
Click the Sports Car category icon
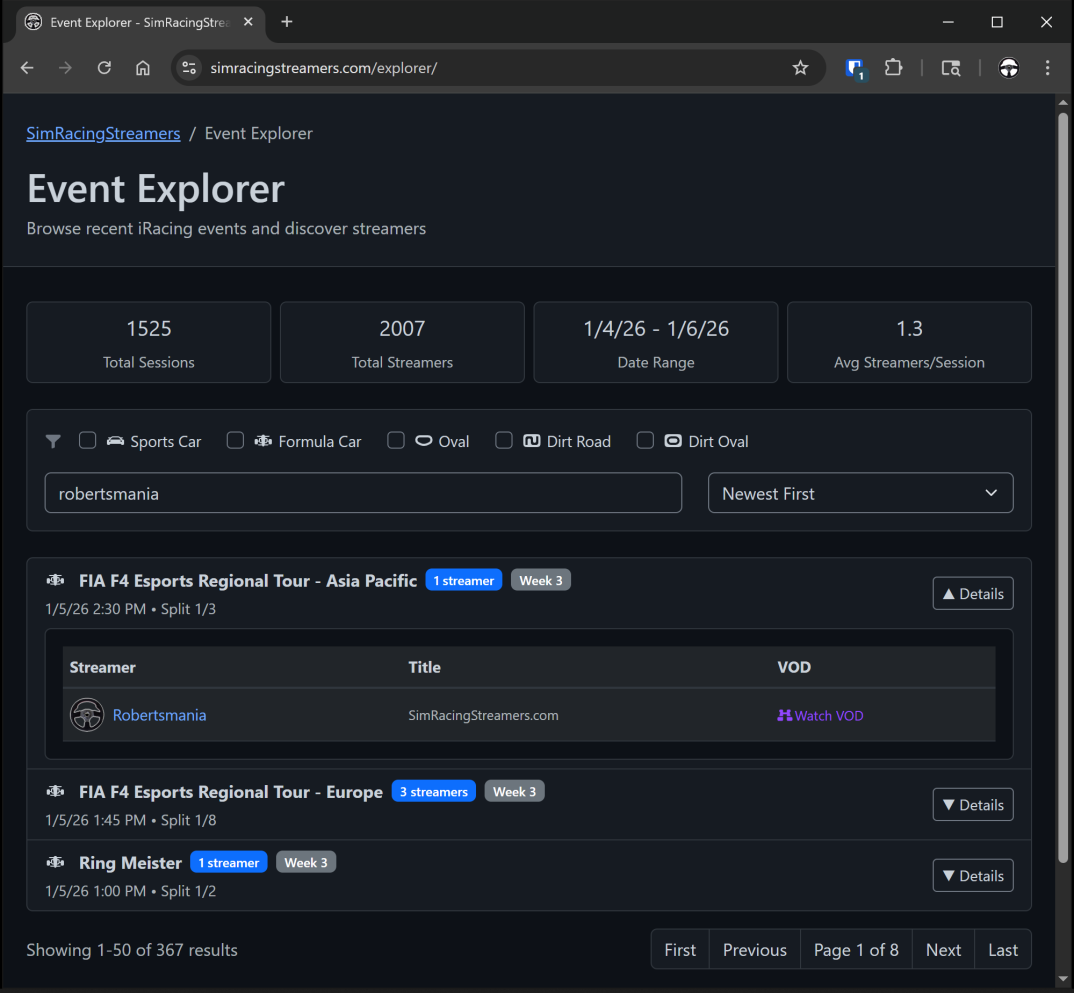pos(115,441)
